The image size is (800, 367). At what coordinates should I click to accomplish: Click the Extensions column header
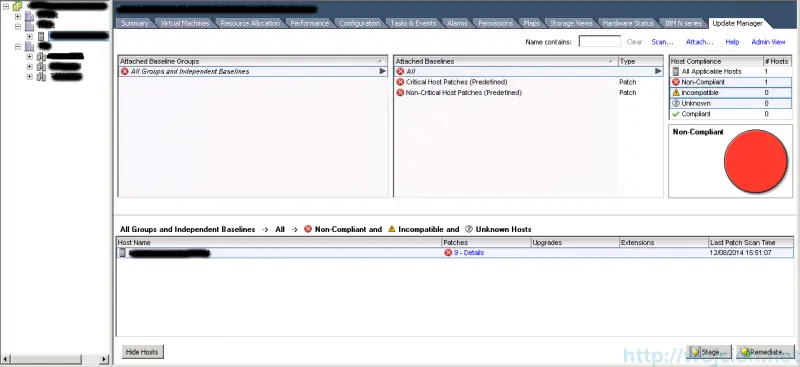tap(664, 242)
